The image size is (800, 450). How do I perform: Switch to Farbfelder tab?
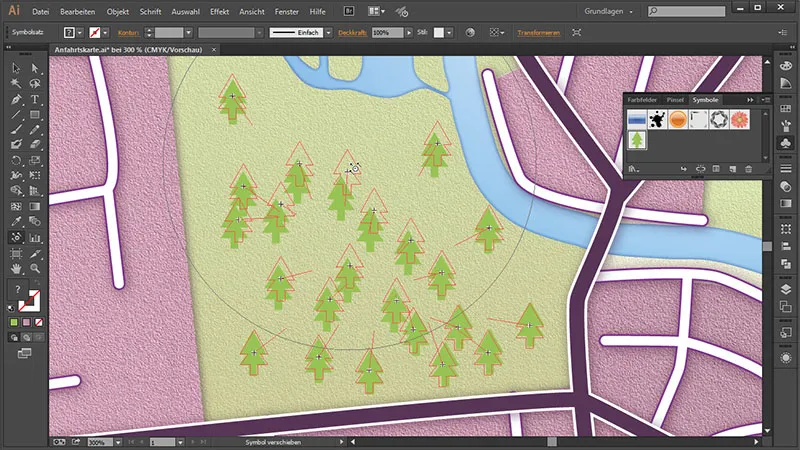coord(642,100)
